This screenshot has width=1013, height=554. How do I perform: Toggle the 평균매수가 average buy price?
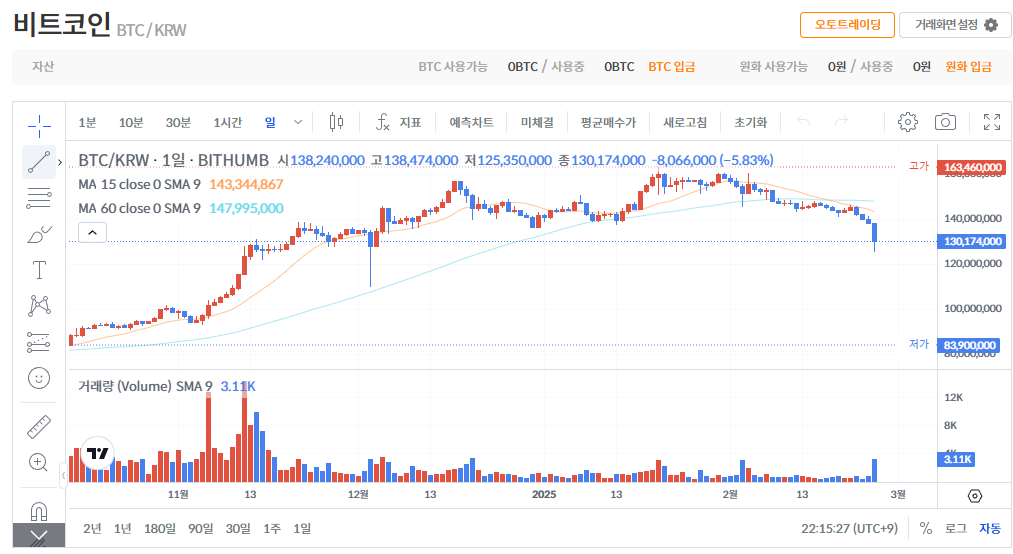pos(608,122)
